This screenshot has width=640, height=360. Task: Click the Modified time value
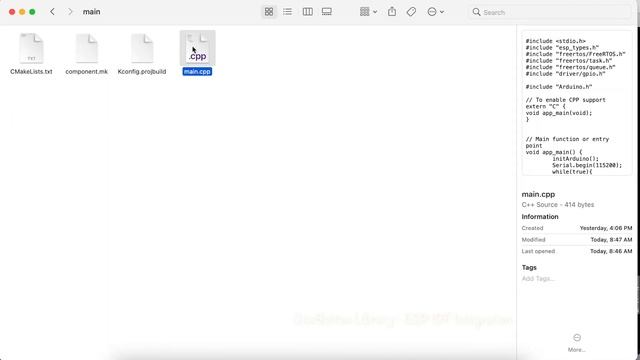tap(611, 240)
